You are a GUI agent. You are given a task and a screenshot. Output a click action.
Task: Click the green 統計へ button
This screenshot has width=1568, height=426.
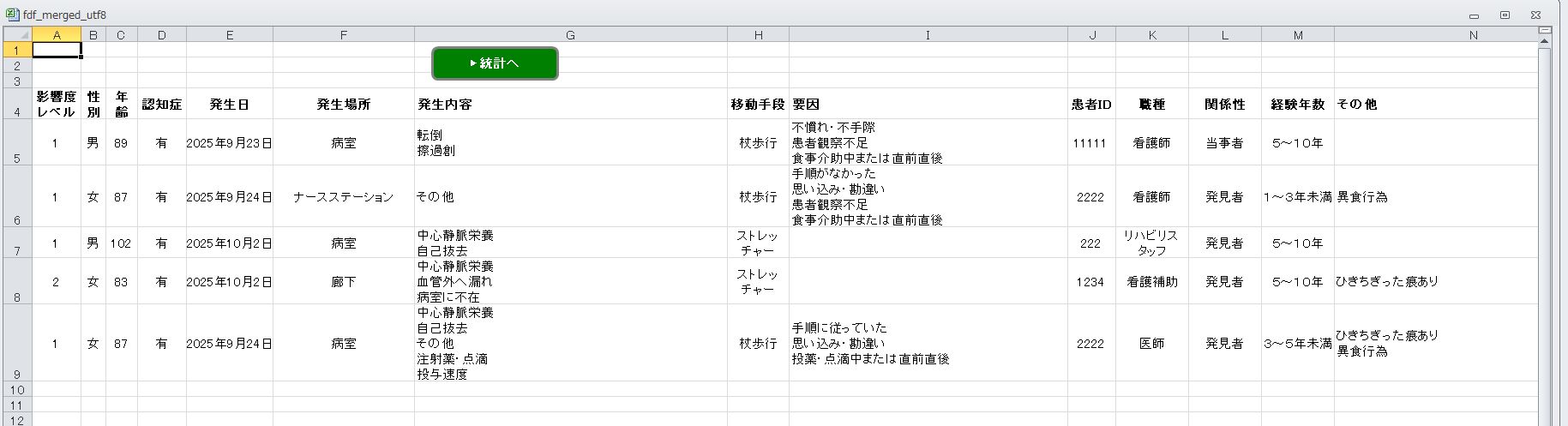(x=495, y=63)
